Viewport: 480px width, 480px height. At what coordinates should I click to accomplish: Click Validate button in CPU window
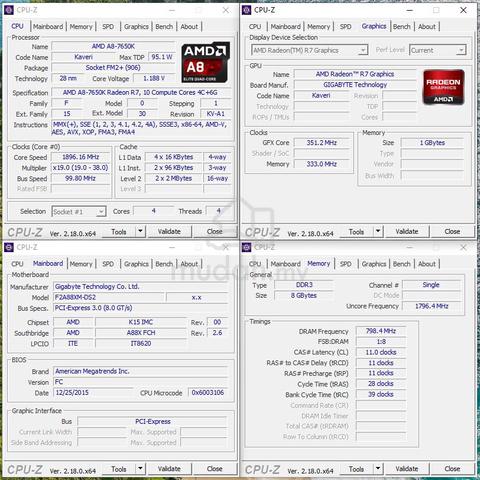(x=169, y=231)
